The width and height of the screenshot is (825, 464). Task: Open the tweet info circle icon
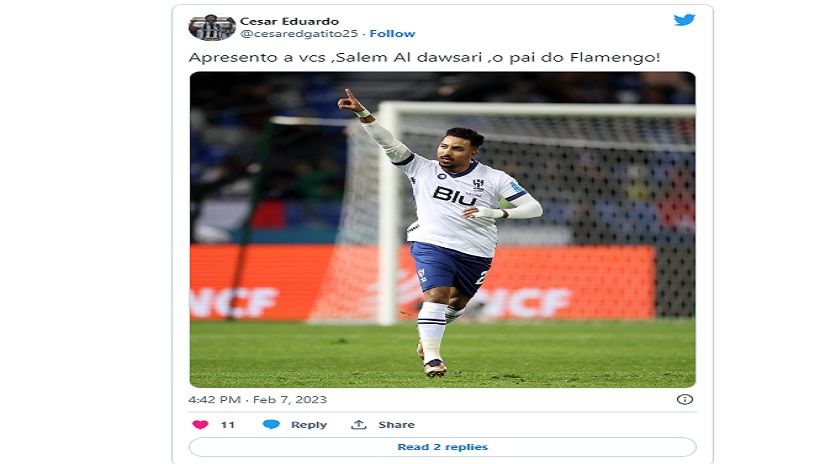(685, 399)
